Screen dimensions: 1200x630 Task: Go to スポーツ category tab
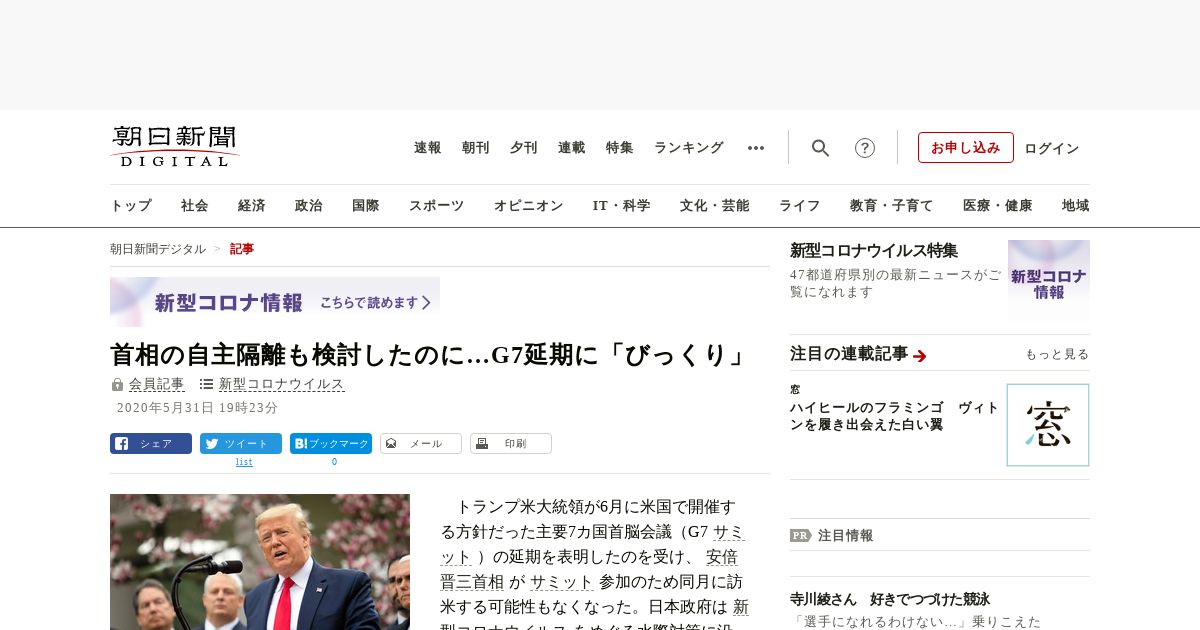pos(437,206)
